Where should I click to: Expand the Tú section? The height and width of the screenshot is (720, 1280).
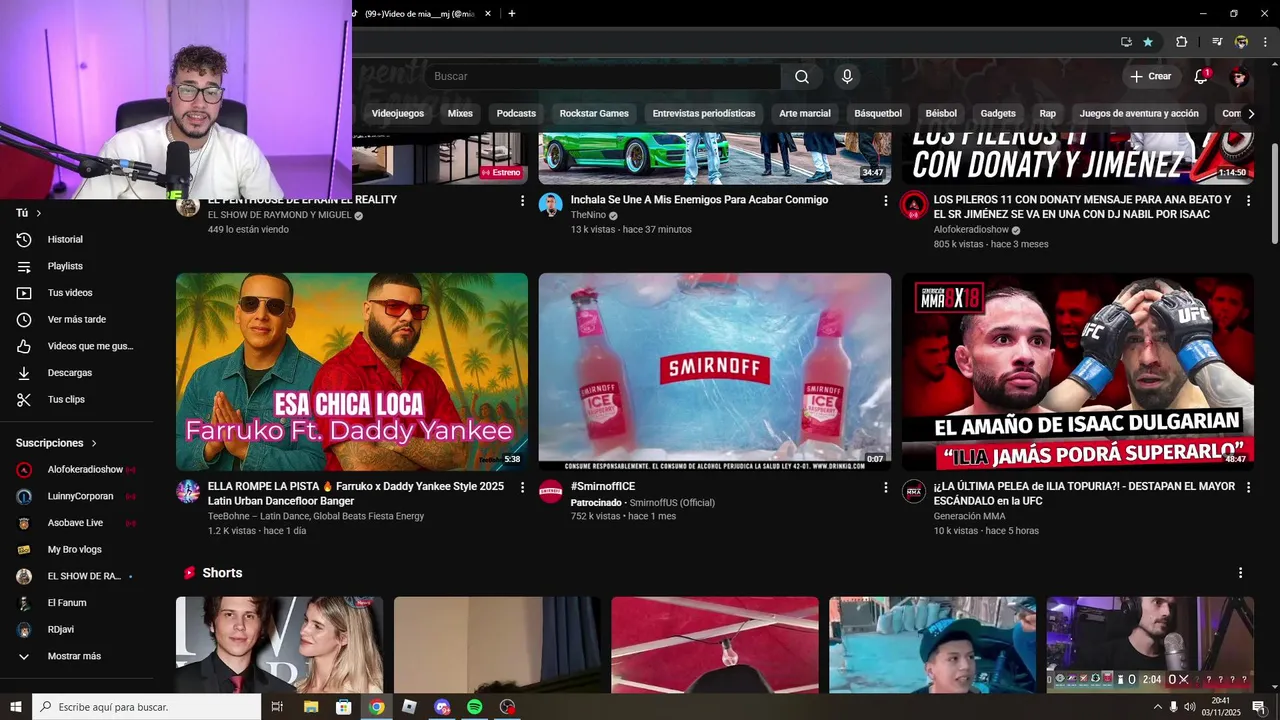30,213
